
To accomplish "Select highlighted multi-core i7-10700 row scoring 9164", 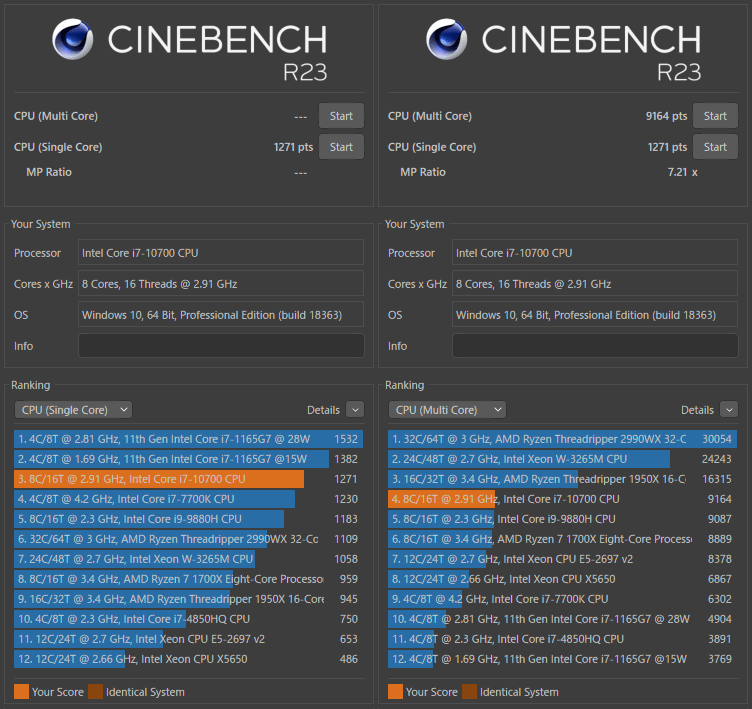I will (x=563, y=499).
